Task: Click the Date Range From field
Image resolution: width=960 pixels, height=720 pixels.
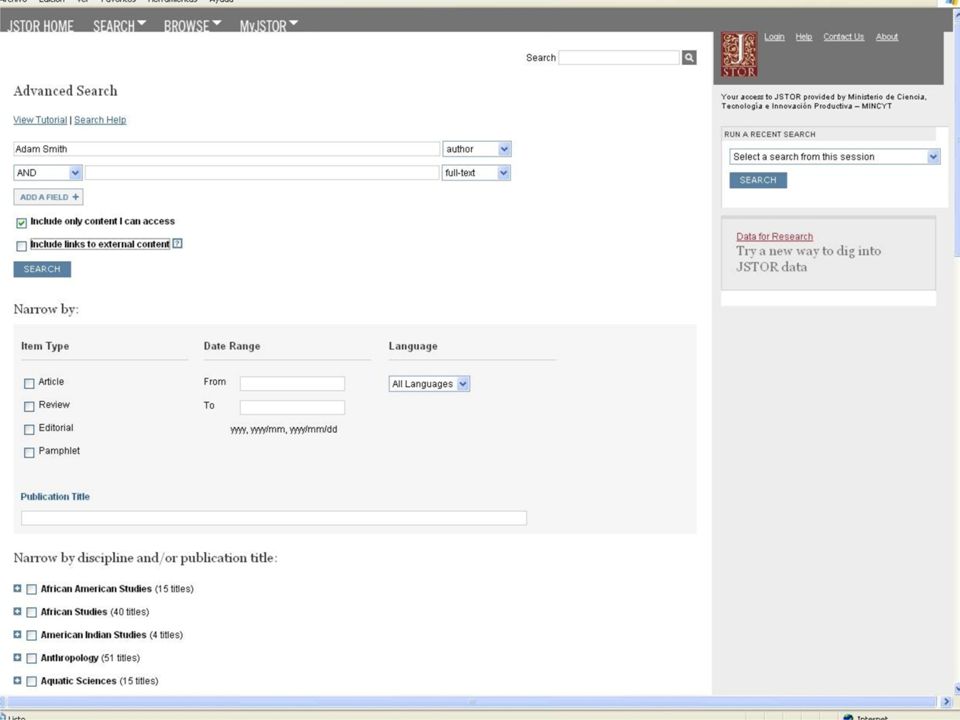Action: [292, 383]
